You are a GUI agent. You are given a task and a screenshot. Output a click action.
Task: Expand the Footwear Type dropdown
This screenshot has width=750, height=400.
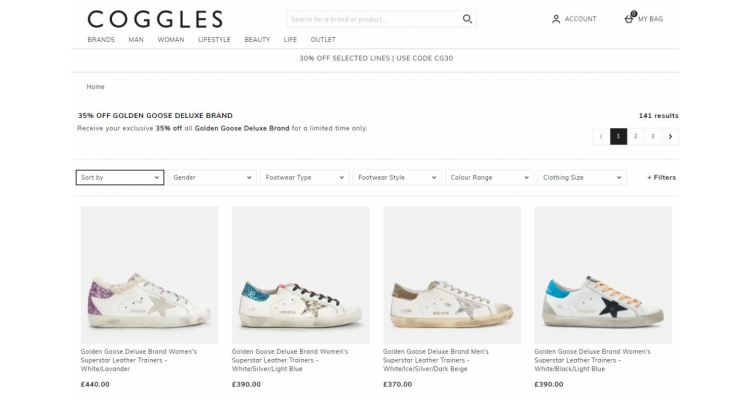click(x=305, y=178)
